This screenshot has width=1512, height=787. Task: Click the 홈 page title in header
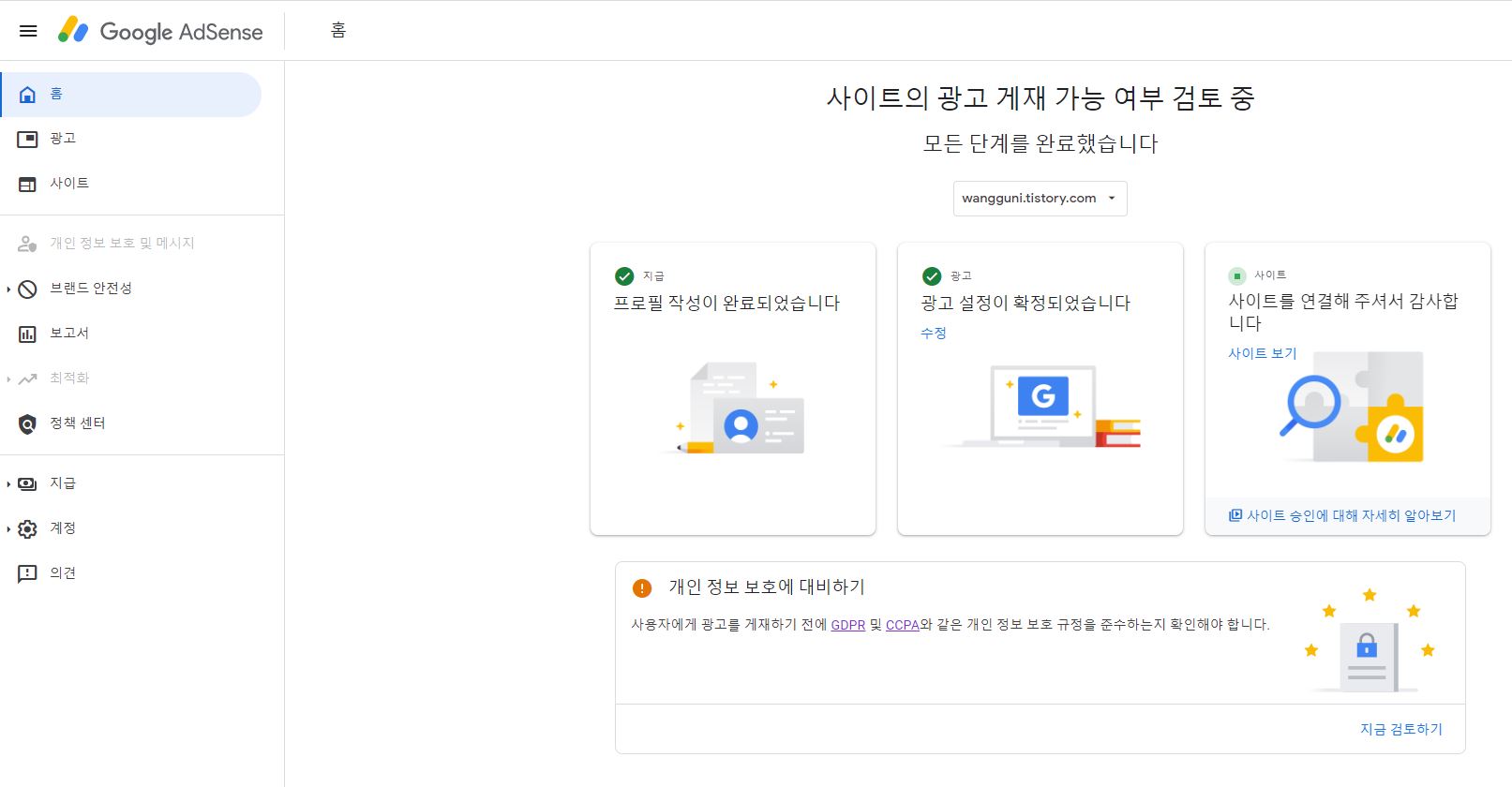click(338, 31)
